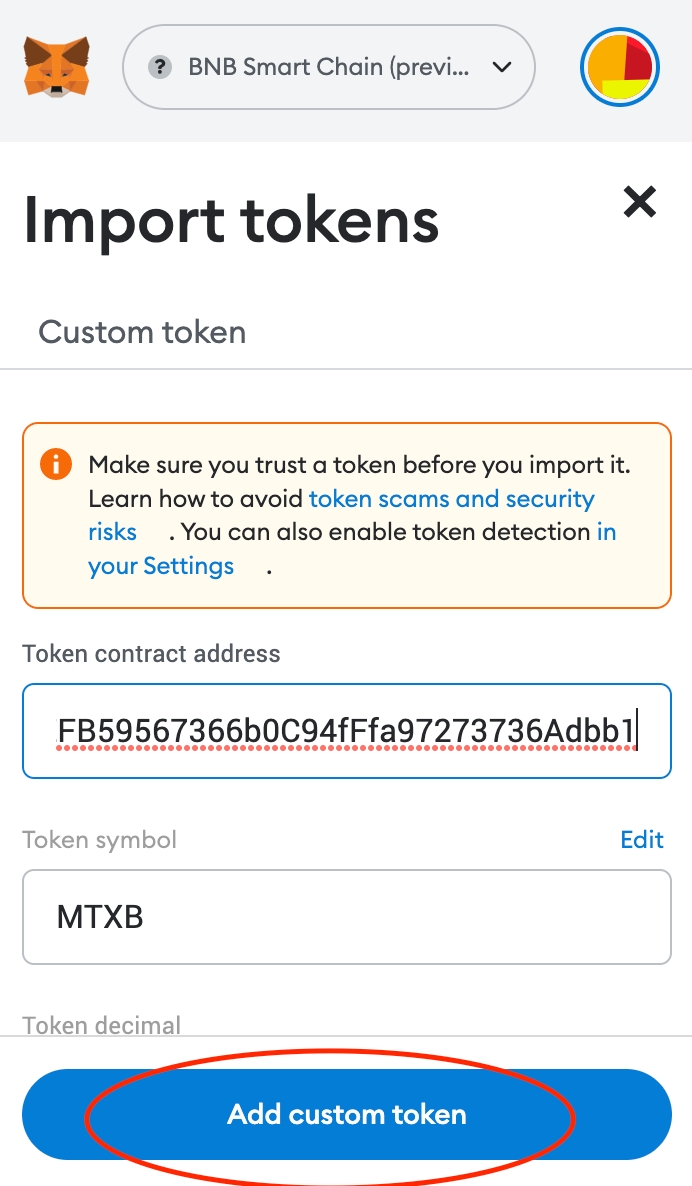Click the orange warning info icon
The width and height of the screenshot is (692, 1186).
click(x=56, y=465)
